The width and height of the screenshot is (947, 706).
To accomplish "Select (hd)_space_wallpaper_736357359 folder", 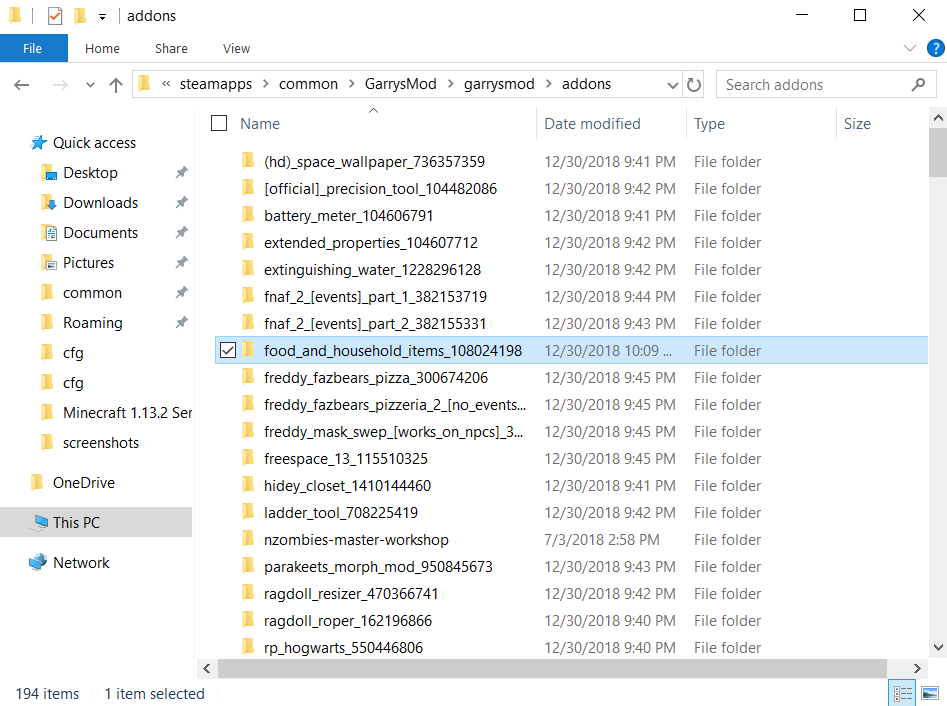I will click(x=374, y=161).
